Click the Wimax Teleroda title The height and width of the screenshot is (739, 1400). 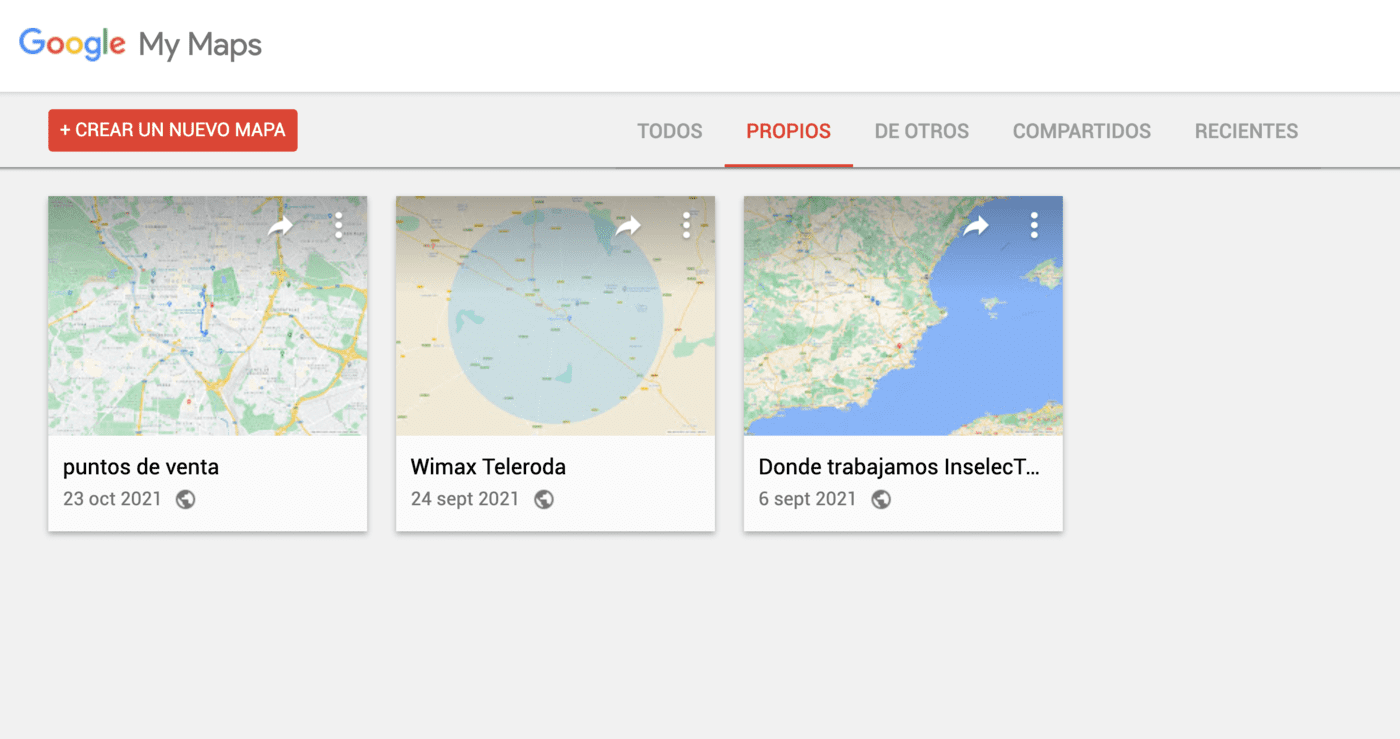(x=488, y=467)
